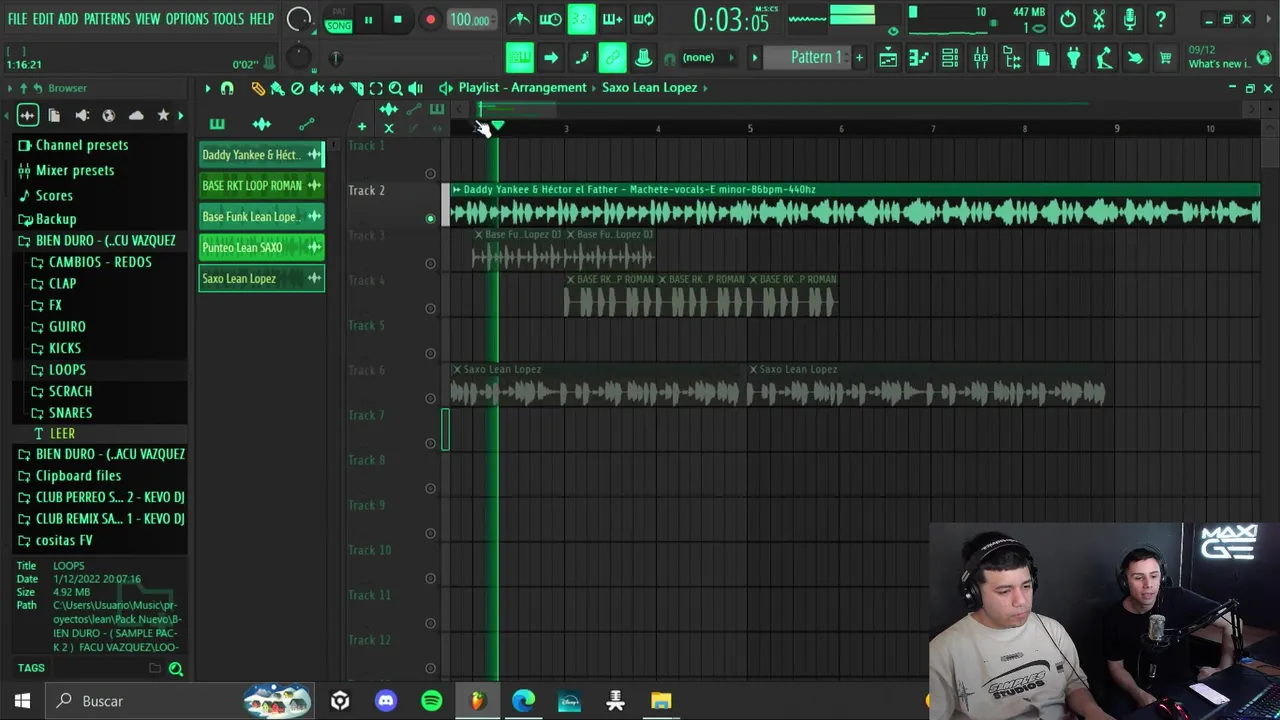The width and height of the screenshot is (1280, 720).
Task: Open Spotify from the taskbar
Action: 432,701
